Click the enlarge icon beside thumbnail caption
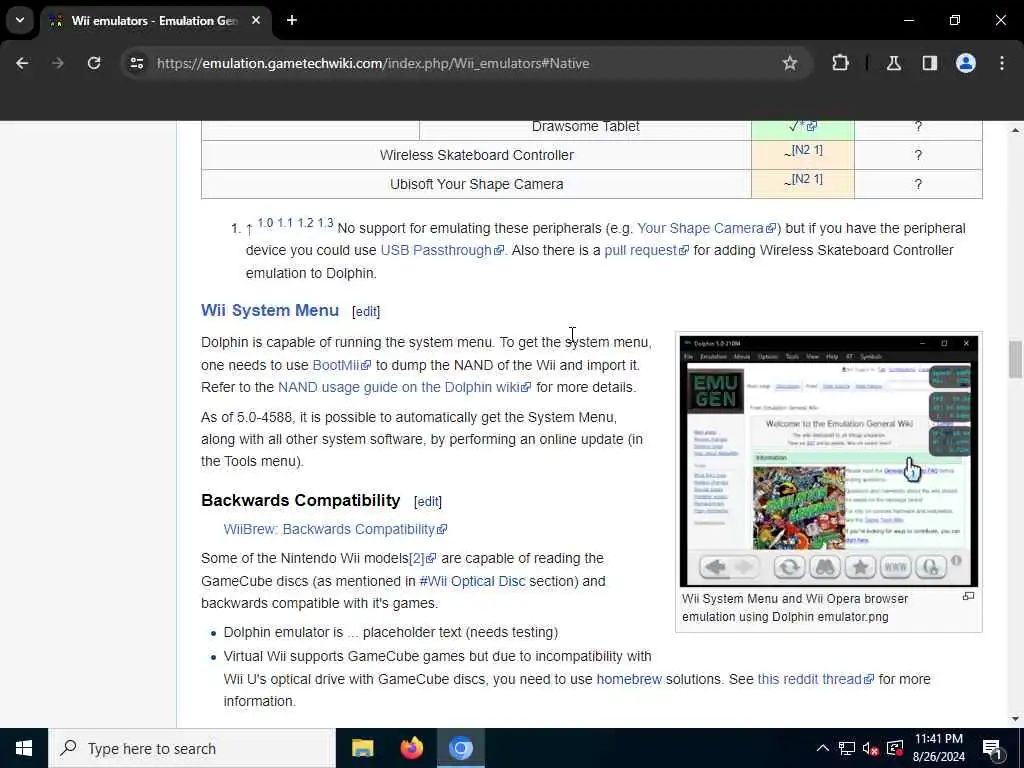This screenshot has width=1024, height=768. pyautogui.click(x=968, y=596)
